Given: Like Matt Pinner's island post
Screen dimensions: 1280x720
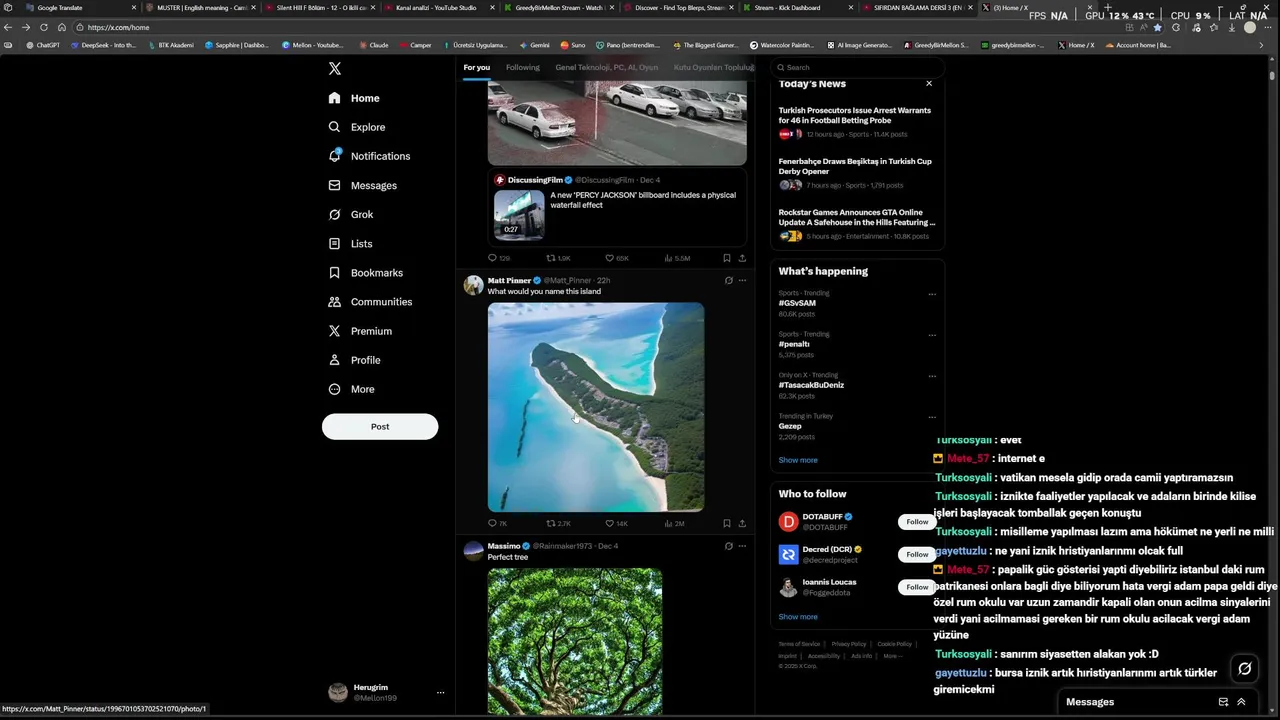Looking at the screenshot, I should [617, 524].
